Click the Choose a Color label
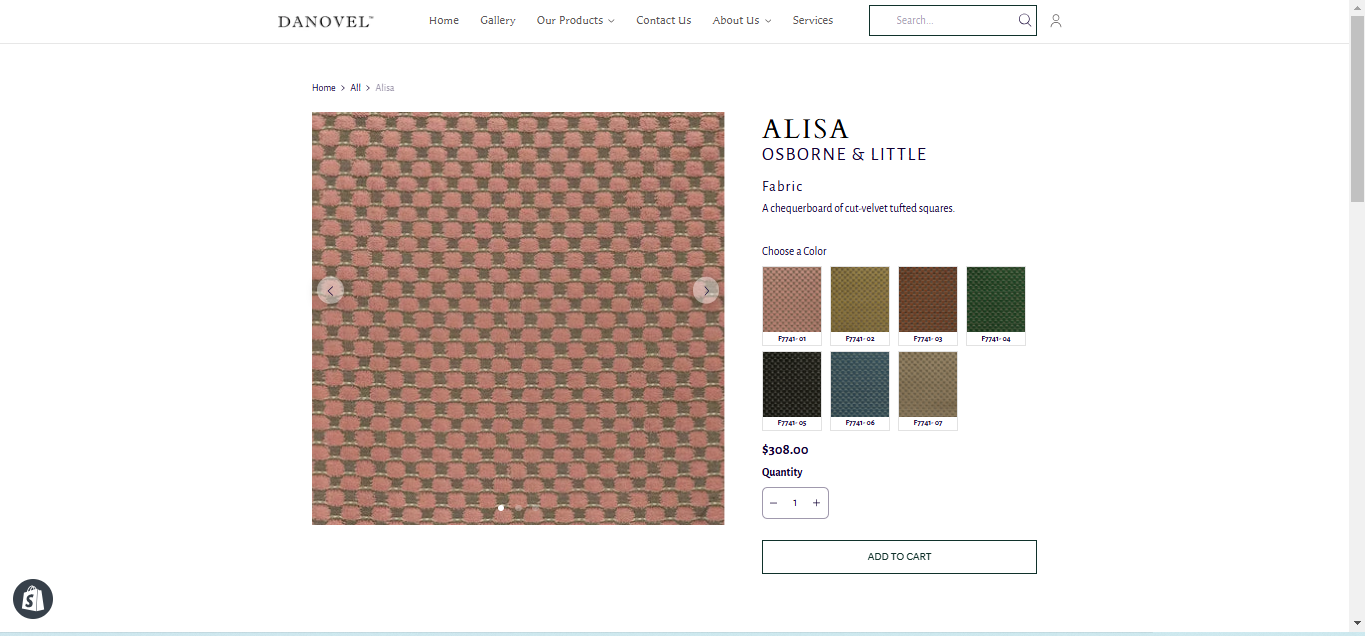 coord(794,251)
